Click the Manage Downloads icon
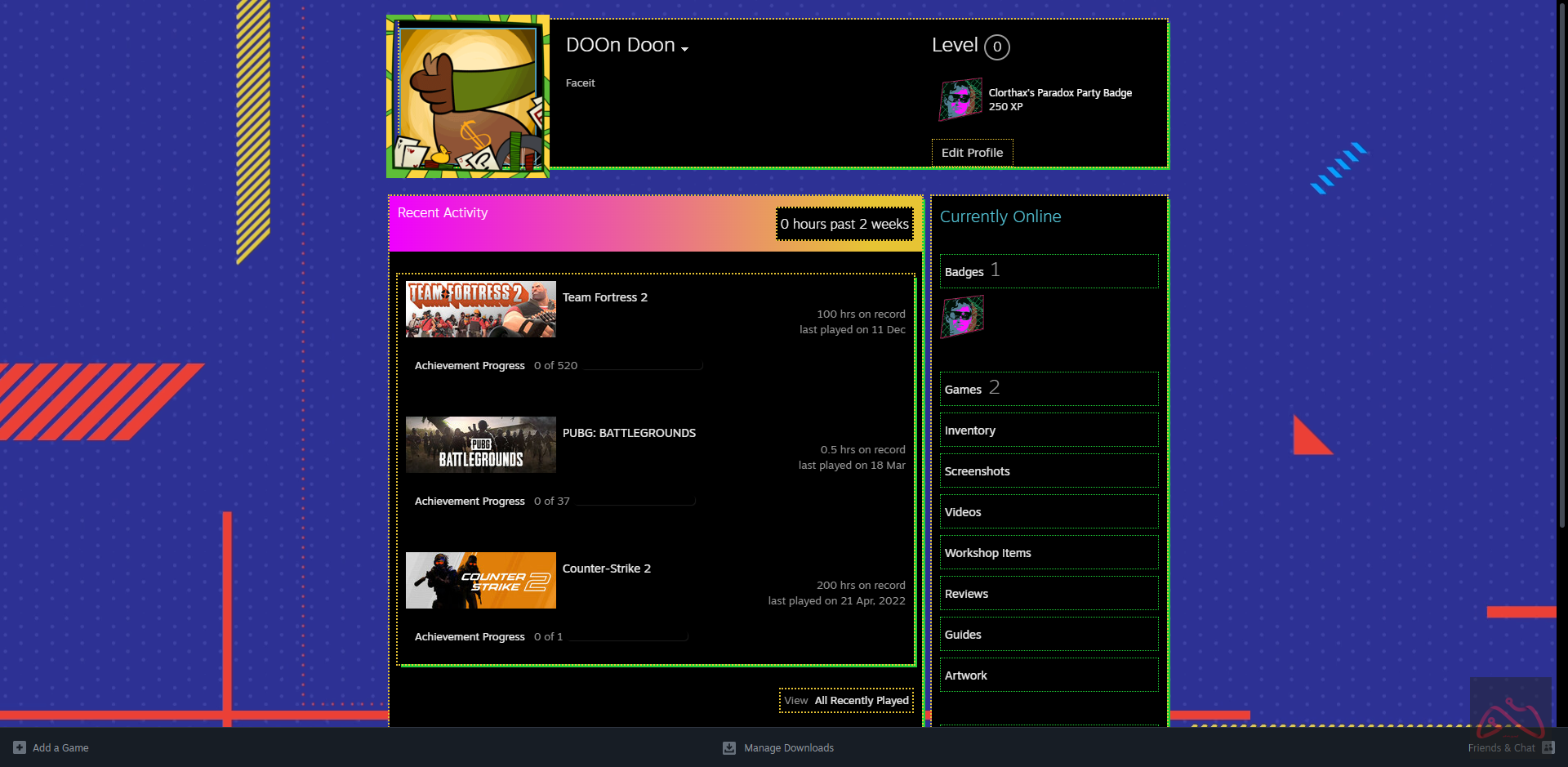 (x=729, y=747)
